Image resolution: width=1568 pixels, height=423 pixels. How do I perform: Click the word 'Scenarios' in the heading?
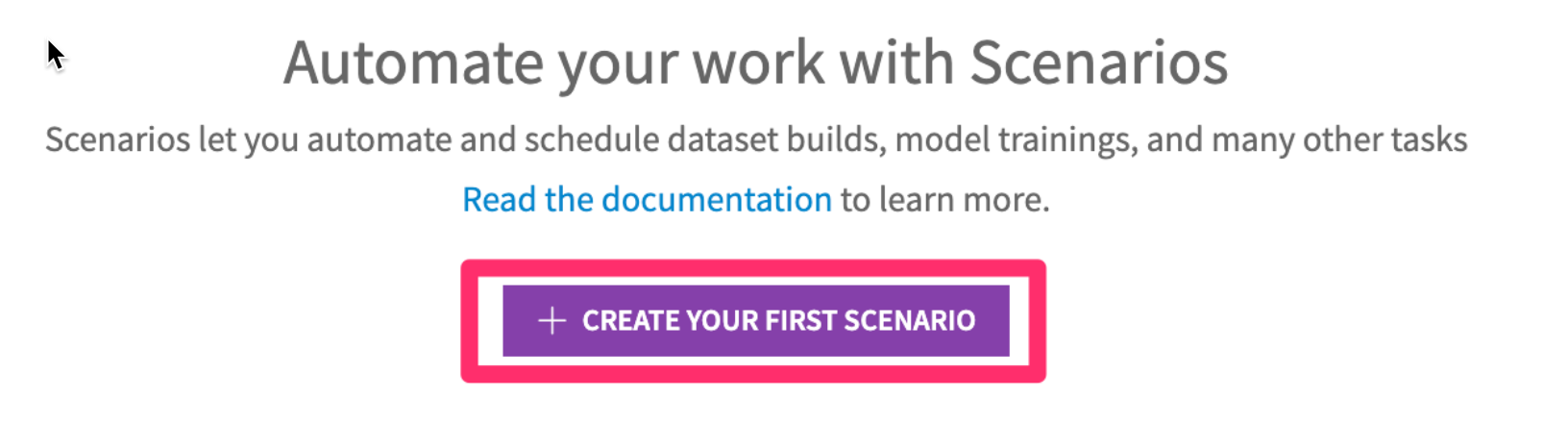[x=1098, y=63]
